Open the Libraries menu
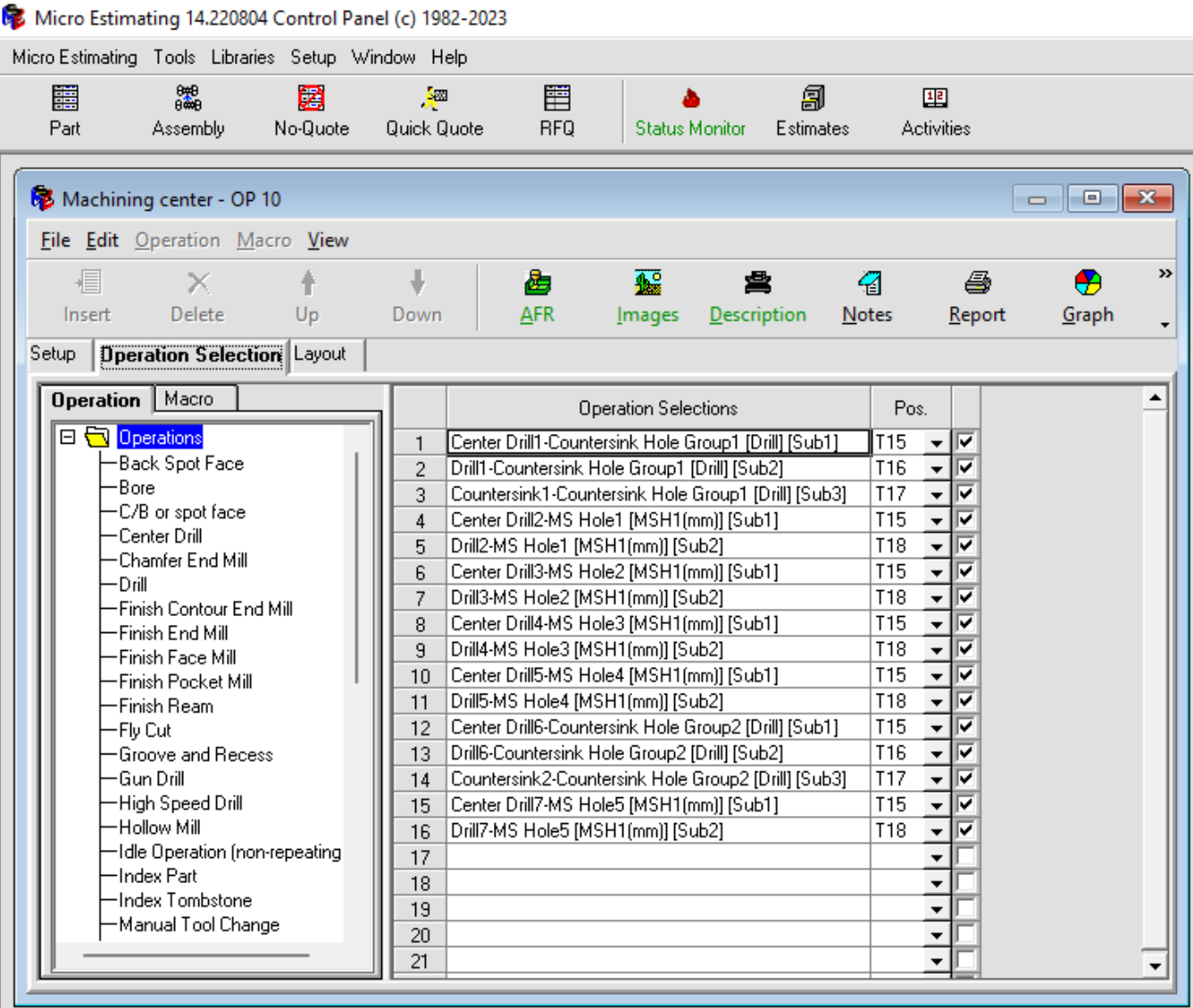Viewport: 1193px width, 1008px height. point(243,57)
